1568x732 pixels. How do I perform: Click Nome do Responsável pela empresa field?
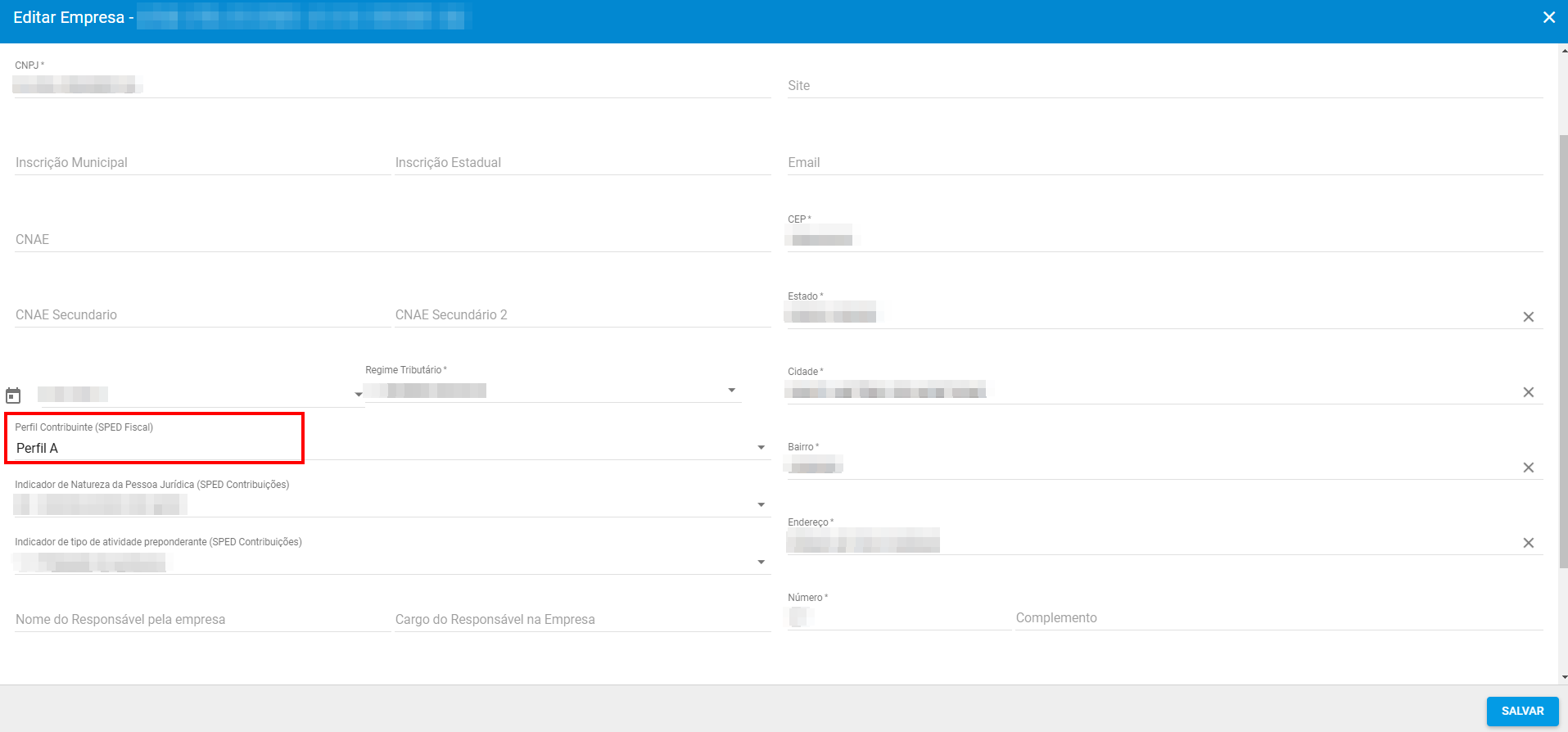click(202, 619)
